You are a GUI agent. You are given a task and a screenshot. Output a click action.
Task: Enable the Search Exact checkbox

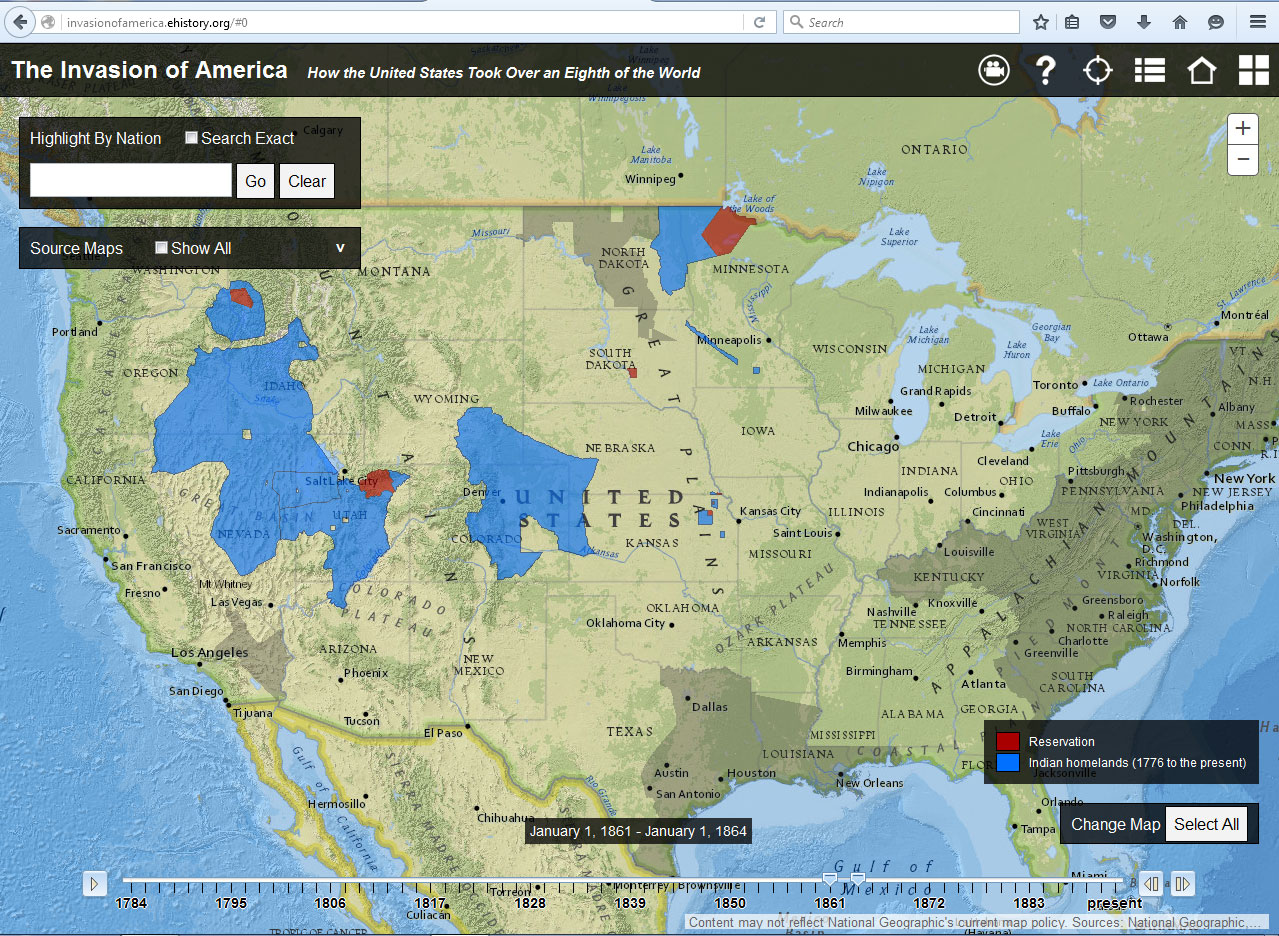pyautogui.click(x=191, y=138)
